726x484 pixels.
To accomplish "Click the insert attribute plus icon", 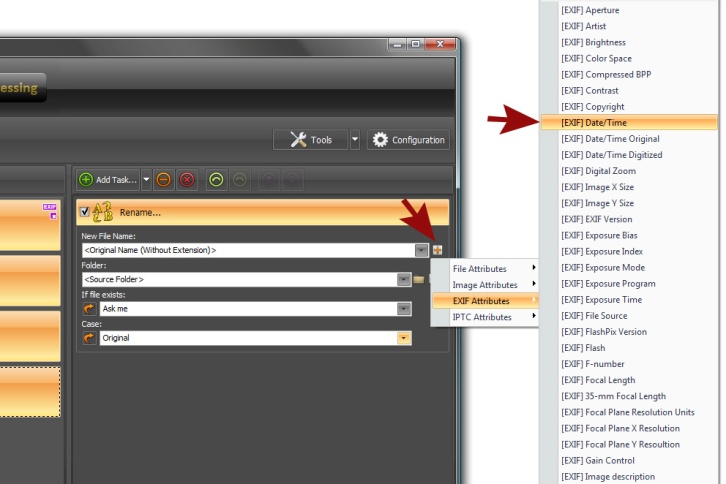I will [x=437, y=250].
